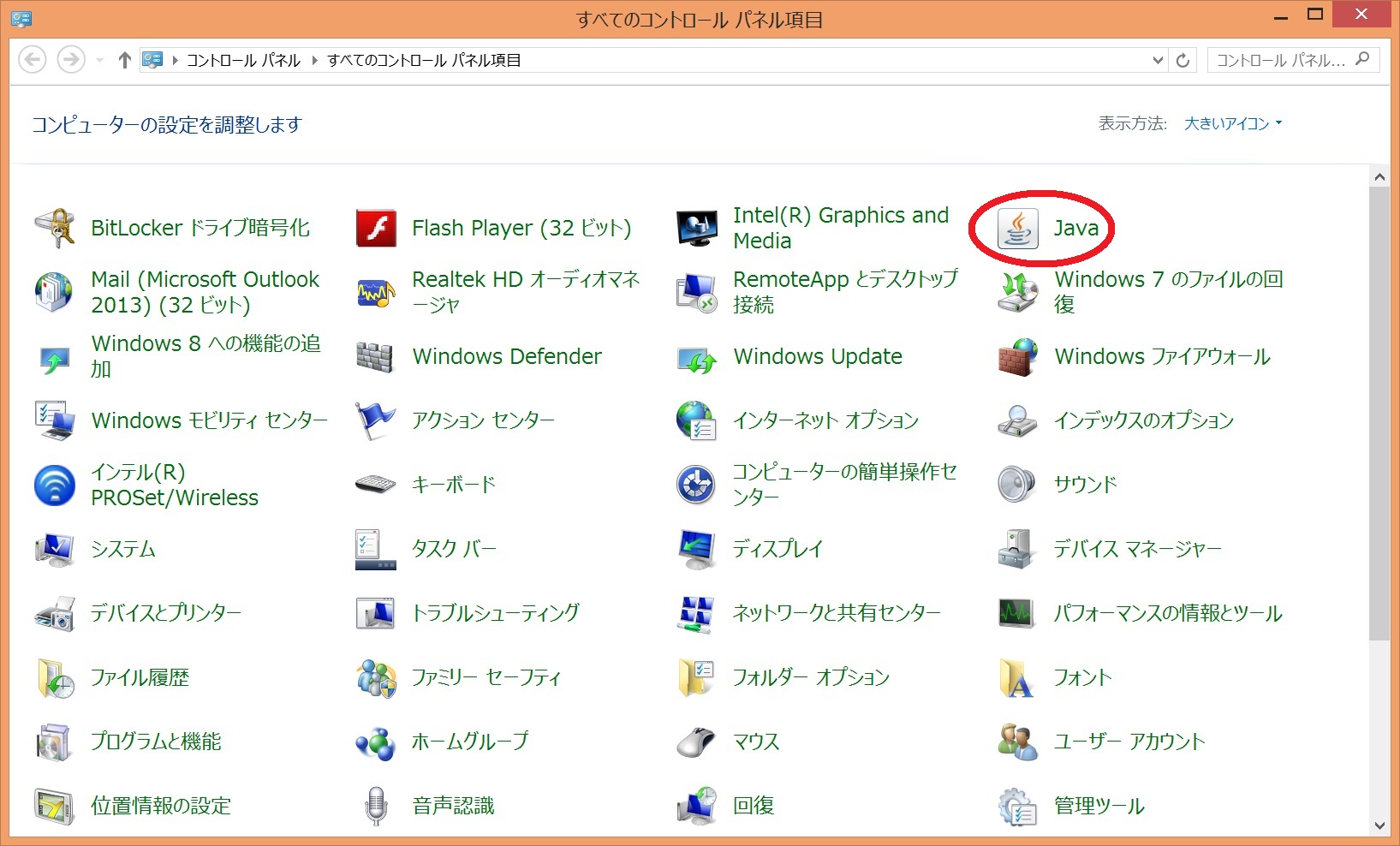Open the Intel PROSet/Wireless icon
This screenshot has height=846, width=1400.
[55, 485]
